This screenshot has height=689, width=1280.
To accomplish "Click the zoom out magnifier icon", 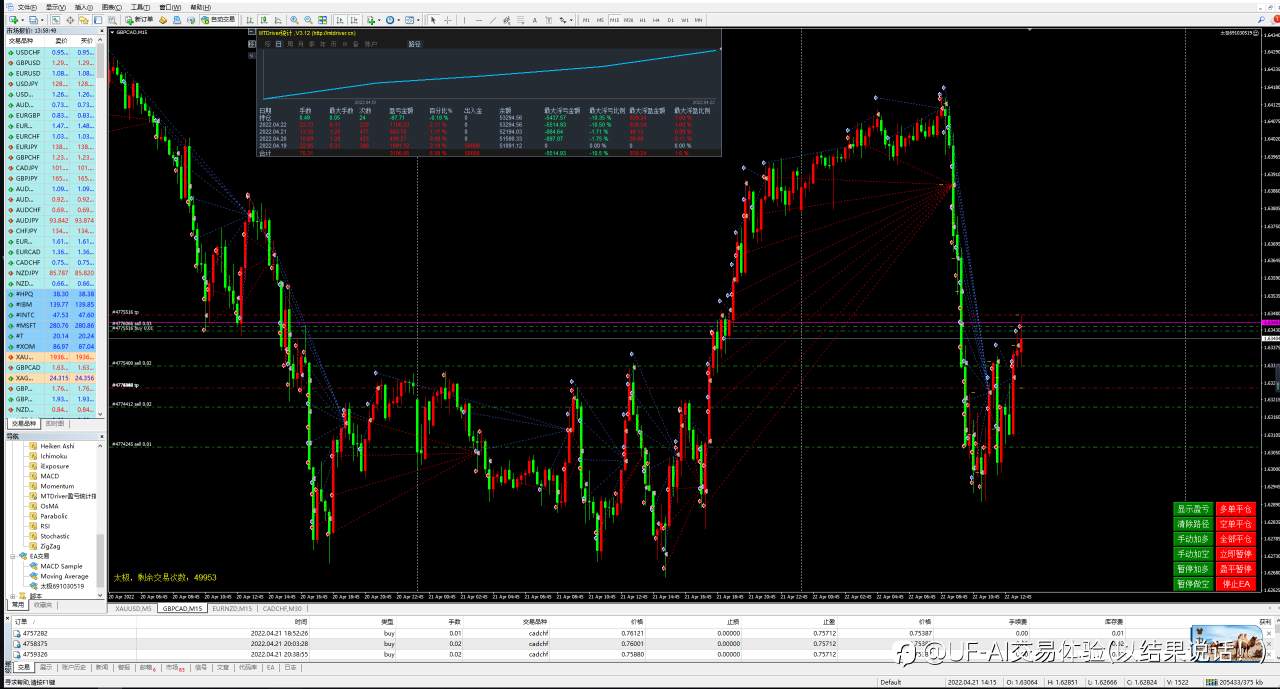I will point(308,19).
